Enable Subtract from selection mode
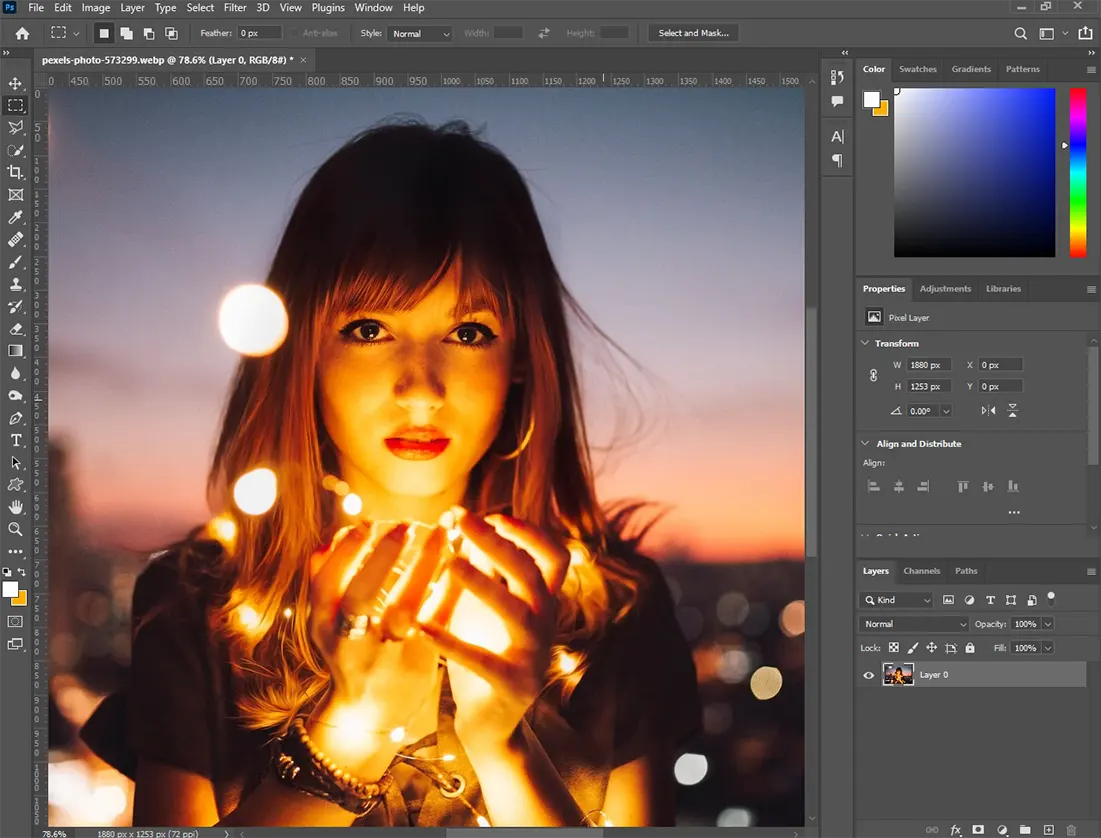This screenshot has width=1101, height=838. pos(149,33)
